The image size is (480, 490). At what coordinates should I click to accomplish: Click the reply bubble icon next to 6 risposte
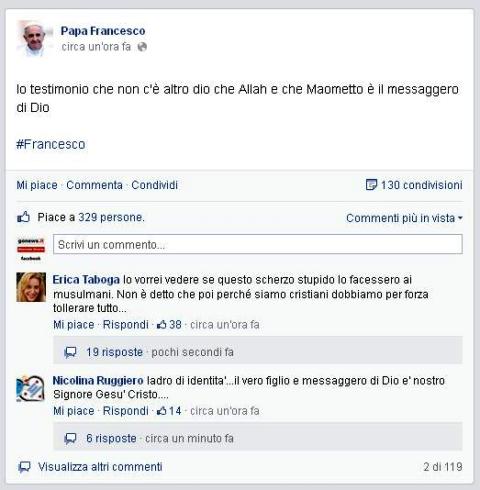point(70,439)
